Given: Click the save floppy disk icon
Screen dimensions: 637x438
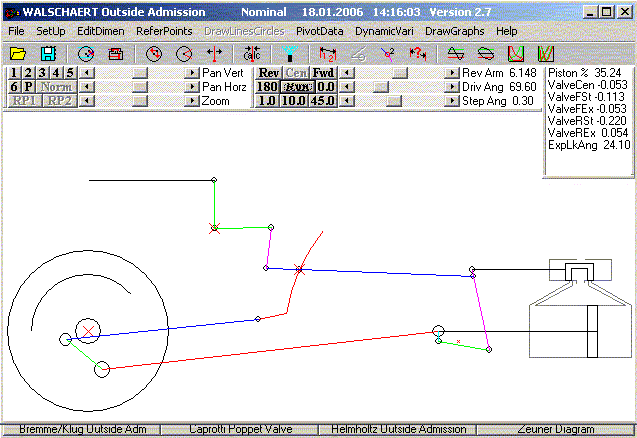Looking at the screenshot, I should coord(47,53).
